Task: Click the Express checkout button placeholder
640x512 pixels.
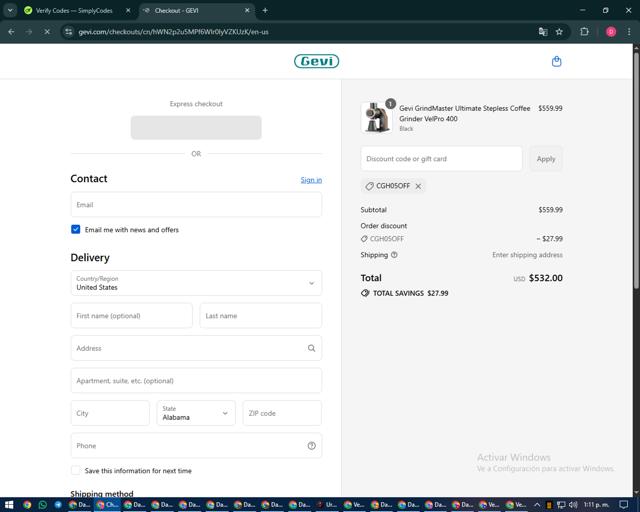Action: pyautogui.click(x=196, y=127)
